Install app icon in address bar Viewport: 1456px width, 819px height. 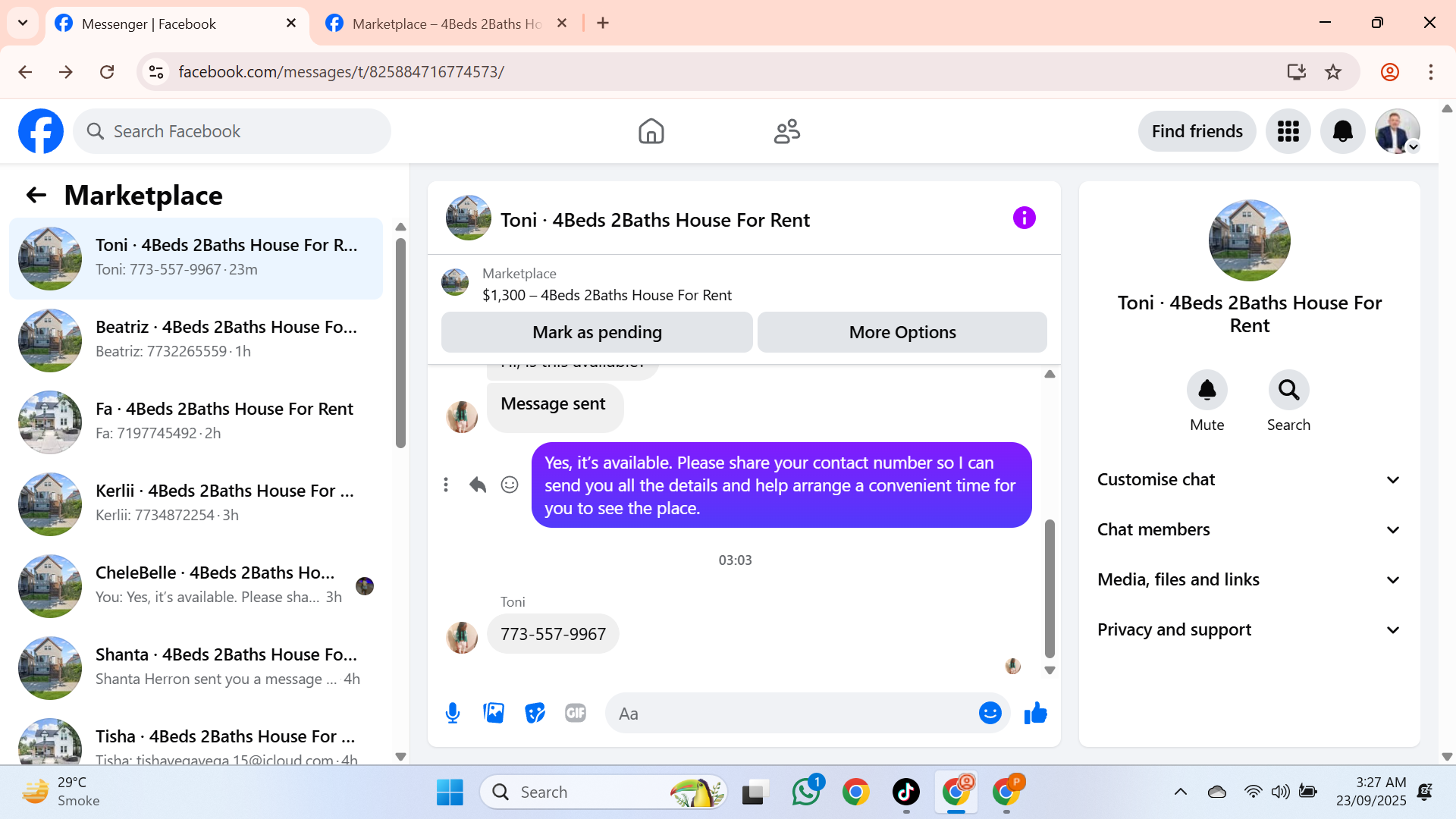(x=1296, y=72)
